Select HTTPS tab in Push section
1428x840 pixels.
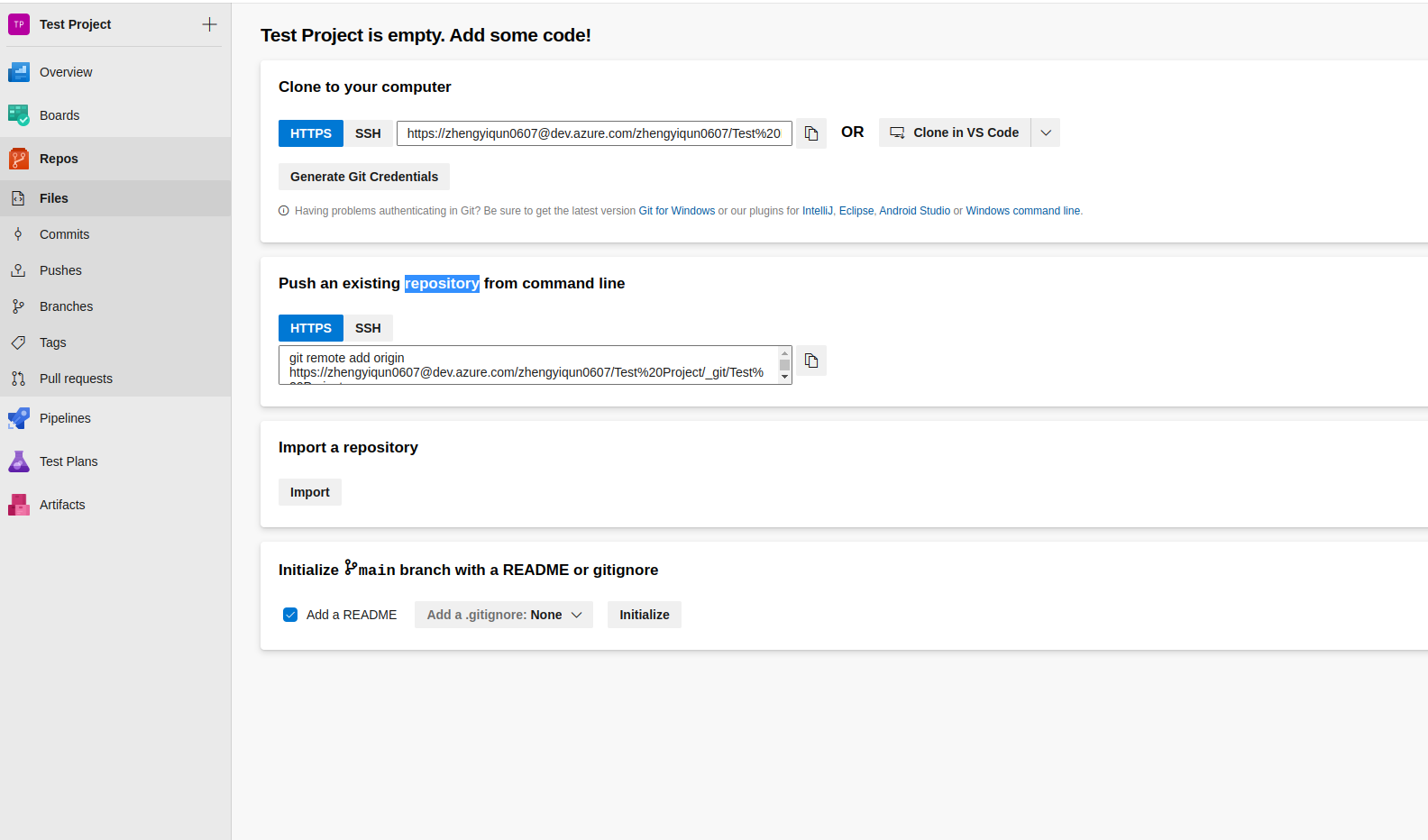pos(311,328)
